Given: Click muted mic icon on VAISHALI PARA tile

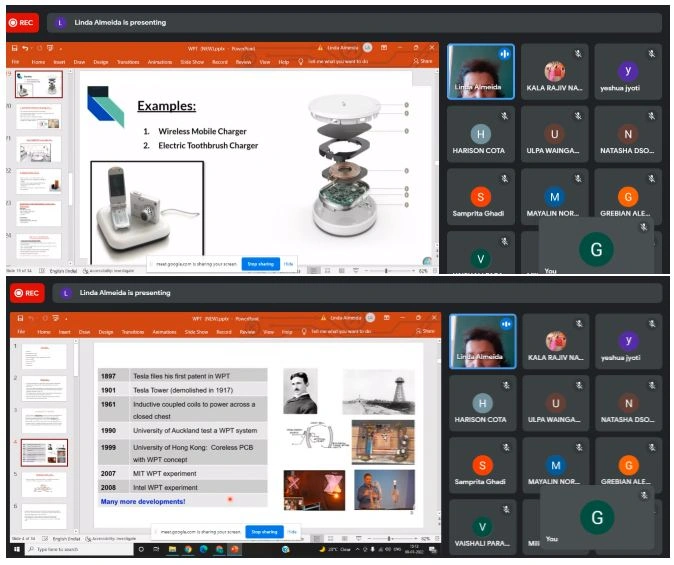Looking at the screenshot, I should click(507, 510).
